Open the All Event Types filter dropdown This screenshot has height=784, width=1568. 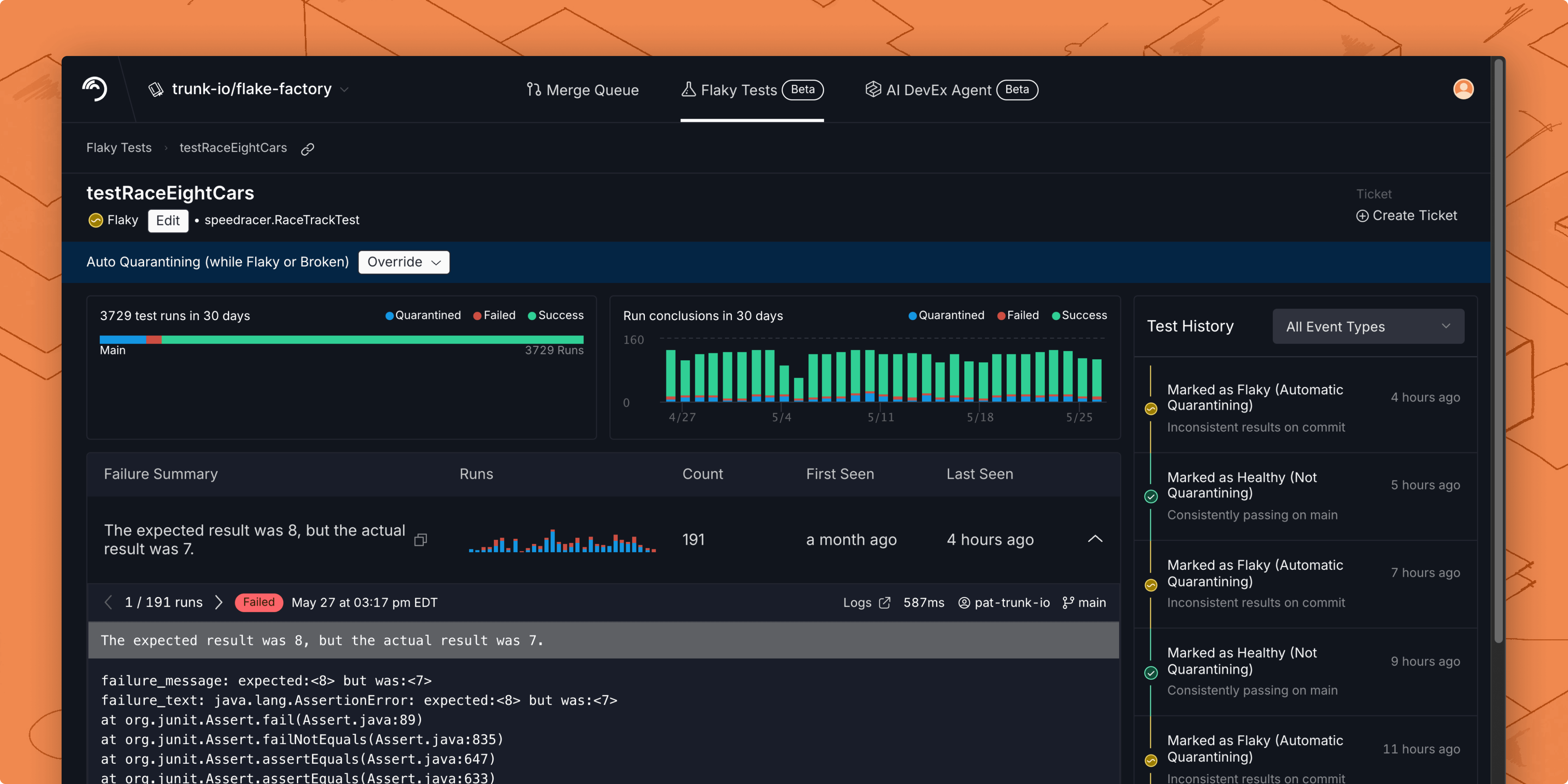coord(1368,326)
